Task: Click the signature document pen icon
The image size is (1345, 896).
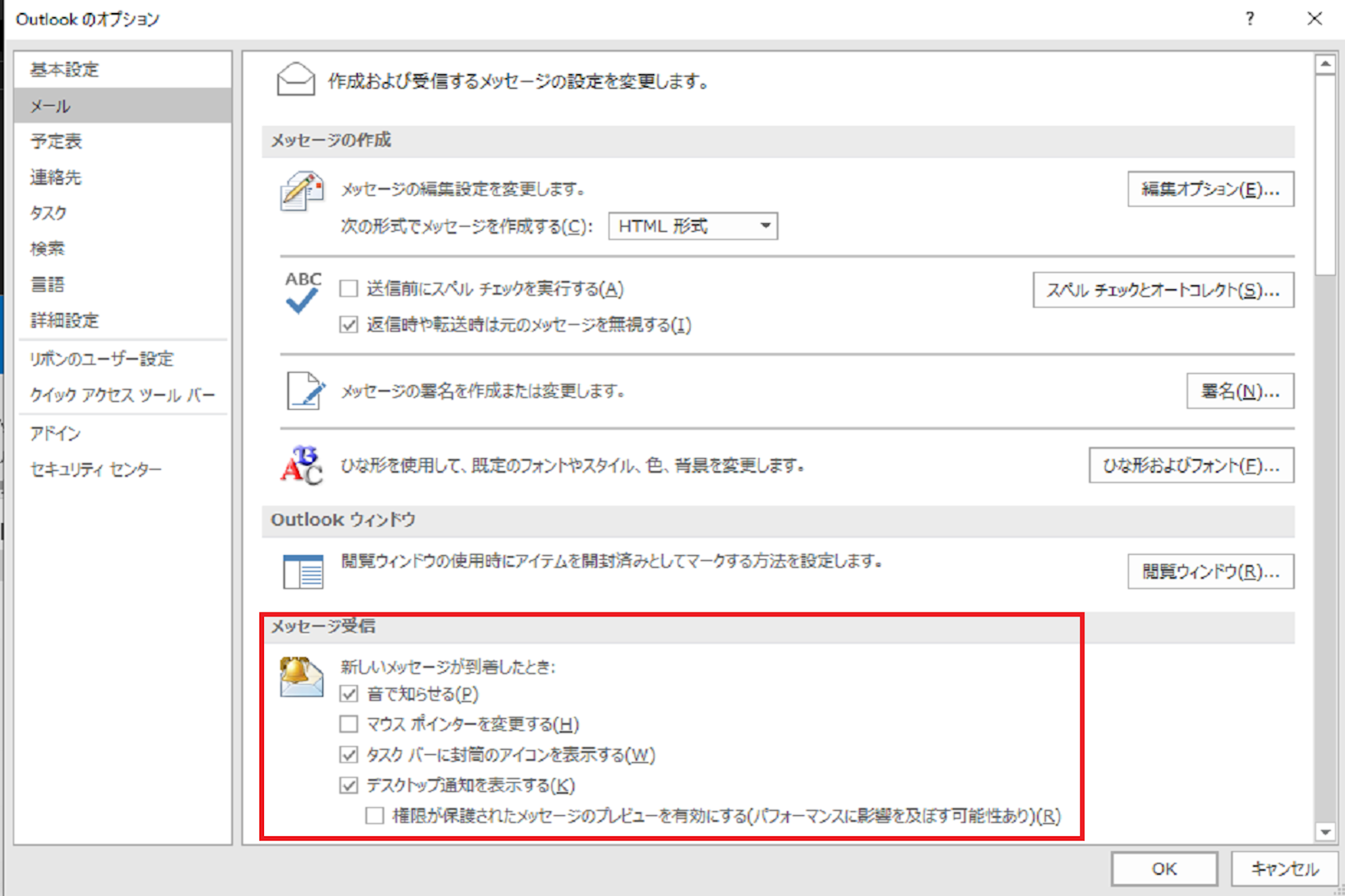Action: point(305,391)
